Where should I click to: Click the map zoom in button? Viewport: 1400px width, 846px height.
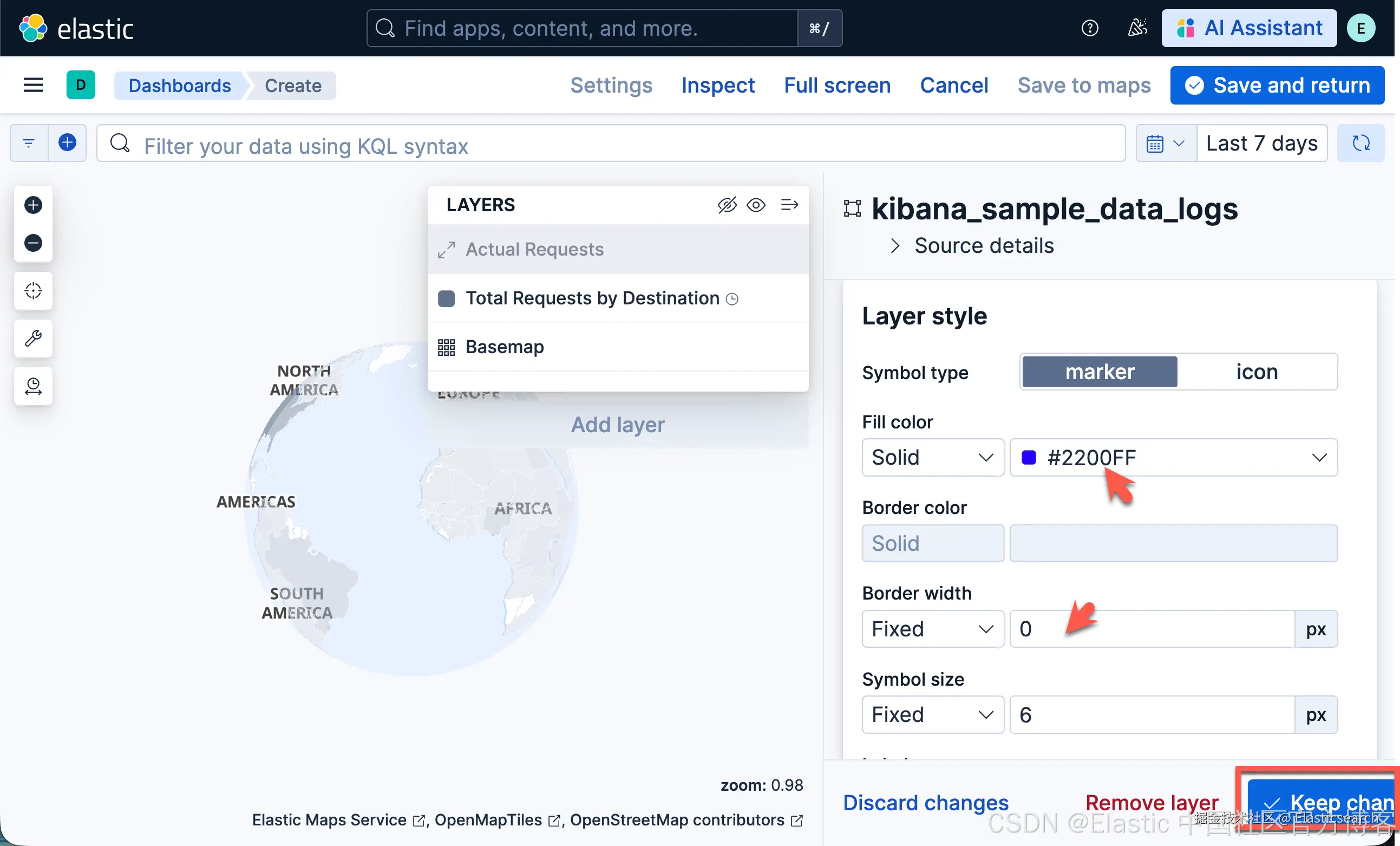click(33, 205)
